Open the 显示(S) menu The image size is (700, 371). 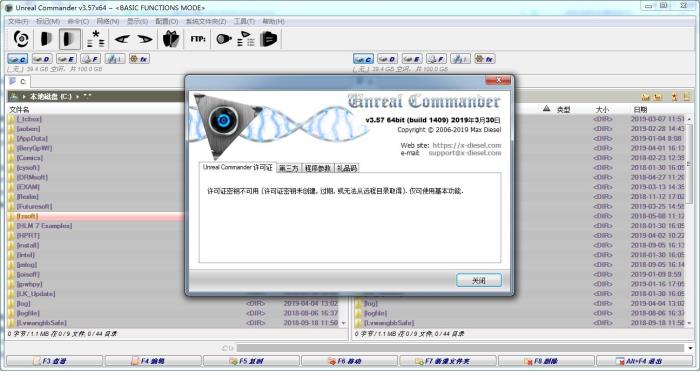coord(137,21)
